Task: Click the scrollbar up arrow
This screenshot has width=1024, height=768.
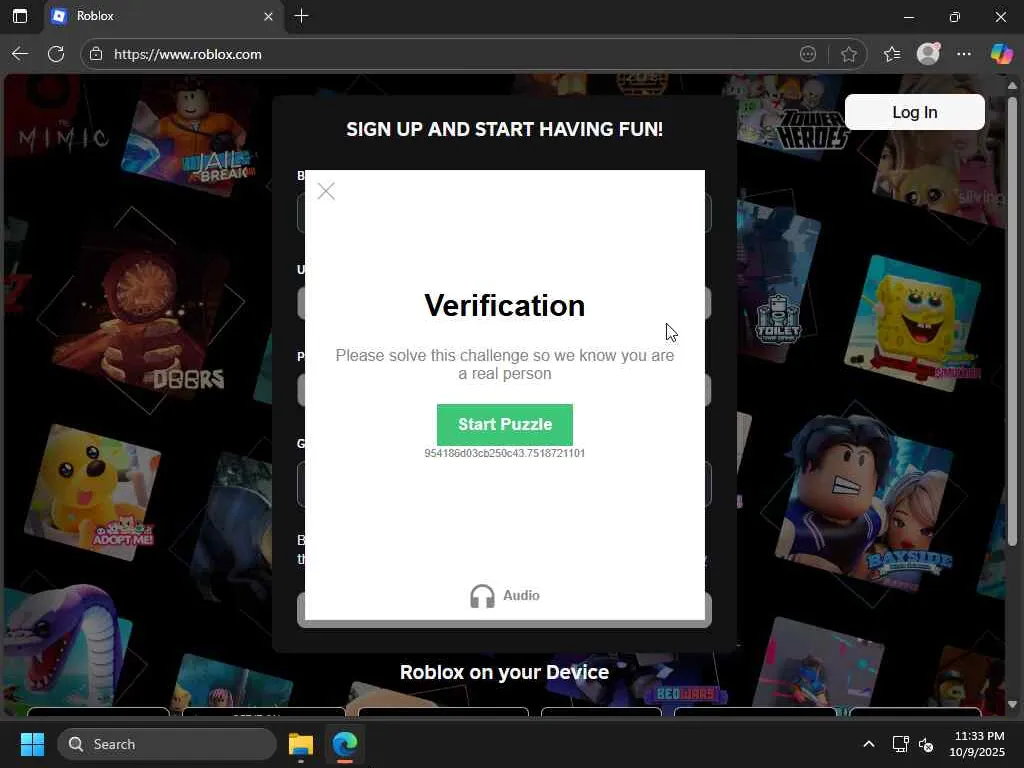Action: point(1012,85)
